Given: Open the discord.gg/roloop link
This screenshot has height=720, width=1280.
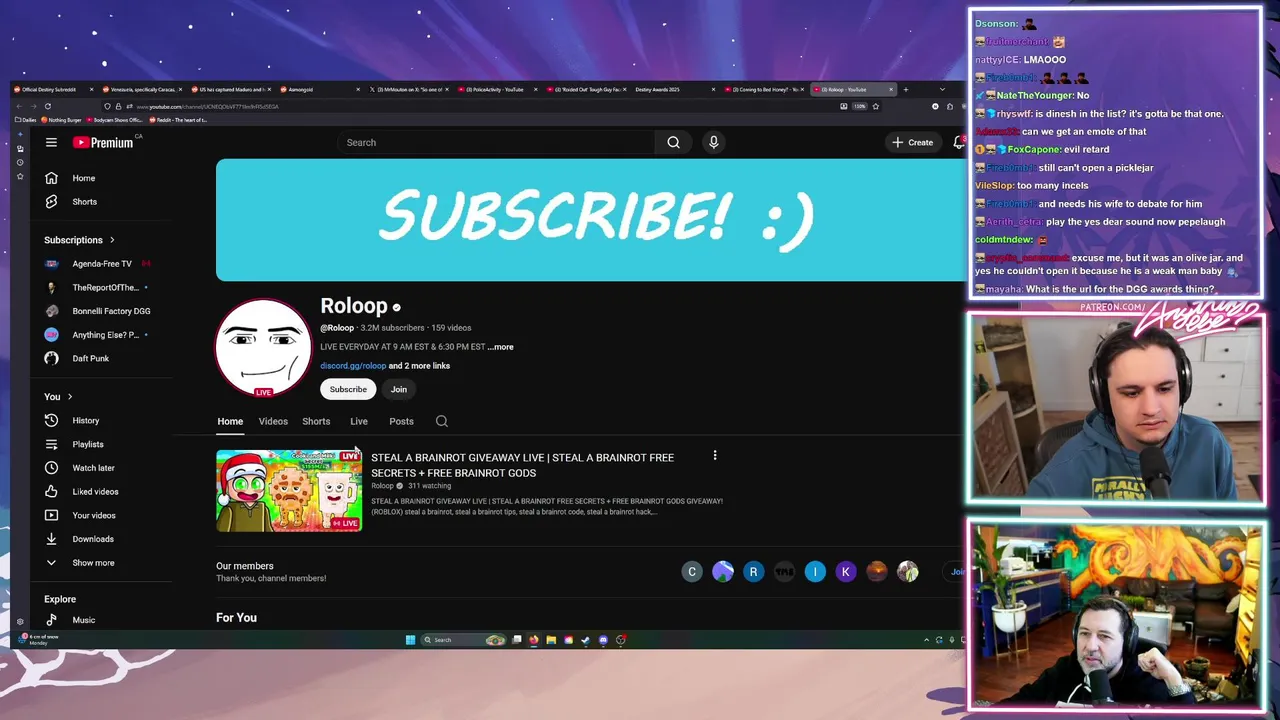Looking at the screenshot, I should coord(353,366).
